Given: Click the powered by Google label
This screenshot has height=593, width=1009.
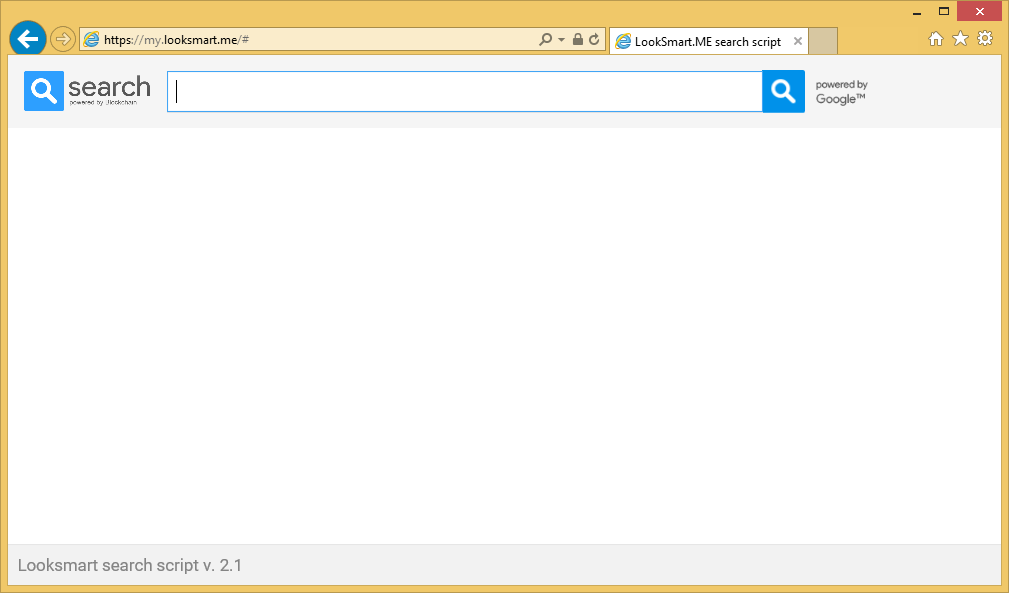Looking at the screenshot, I should coord(841,92).
